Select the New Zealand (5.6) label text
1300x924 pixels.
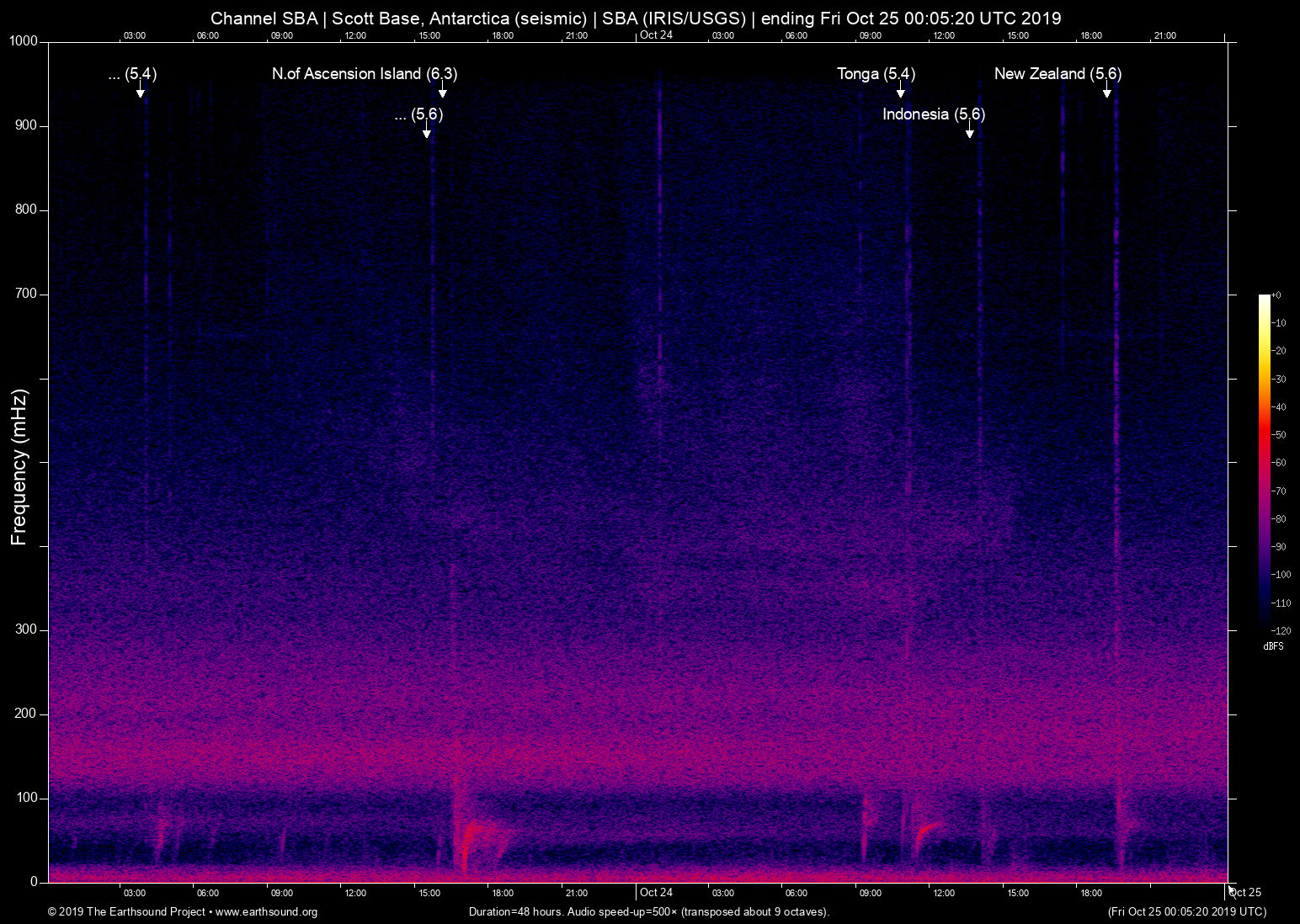point(1058,74)
